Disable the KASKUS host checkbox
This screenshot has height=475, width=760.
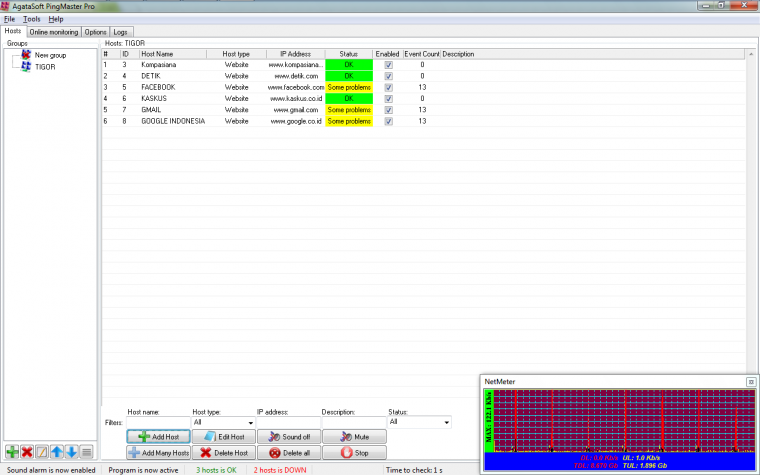(388, 98)
